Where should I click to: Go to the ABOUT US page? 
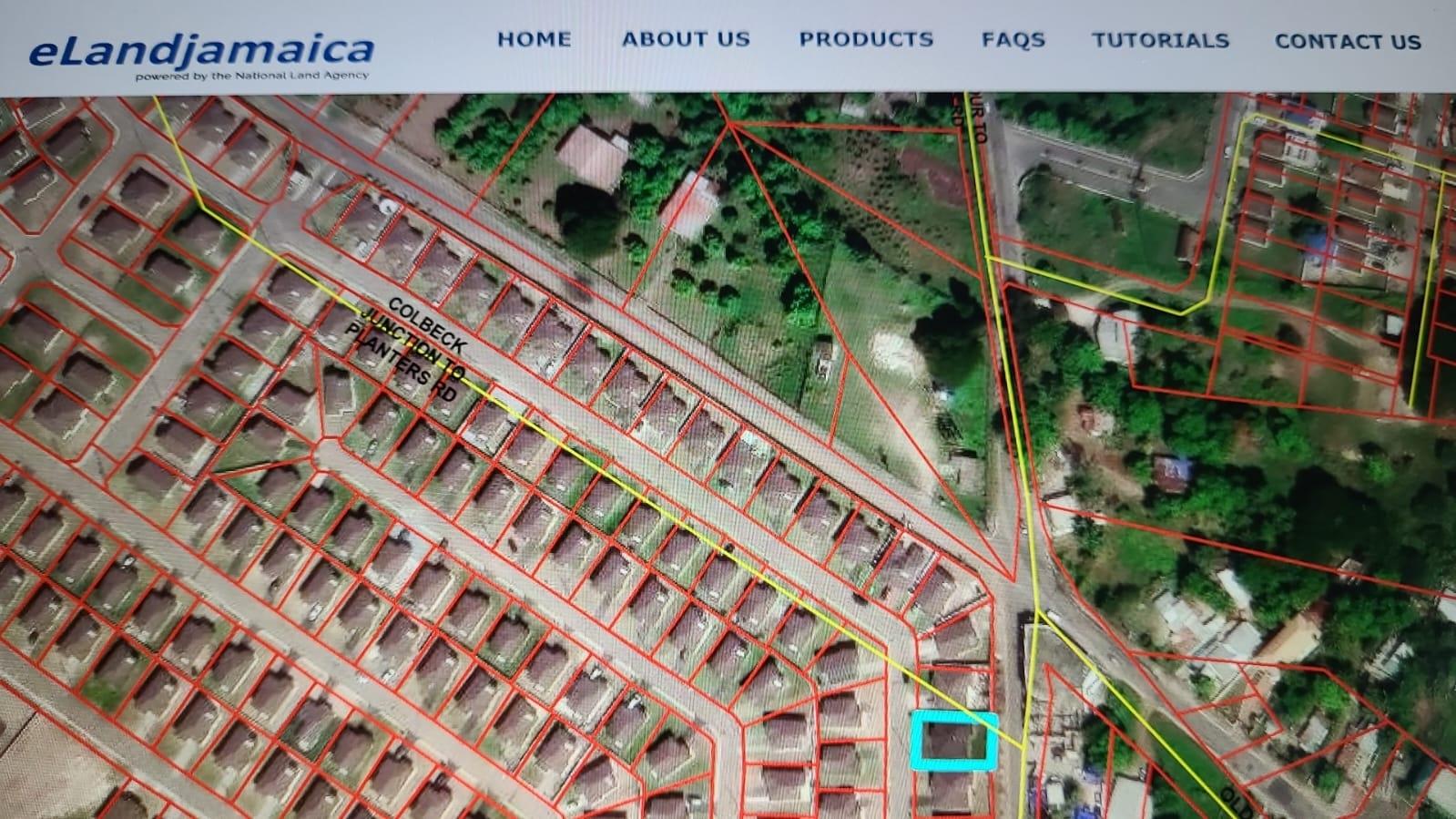(x=686, y=39)
